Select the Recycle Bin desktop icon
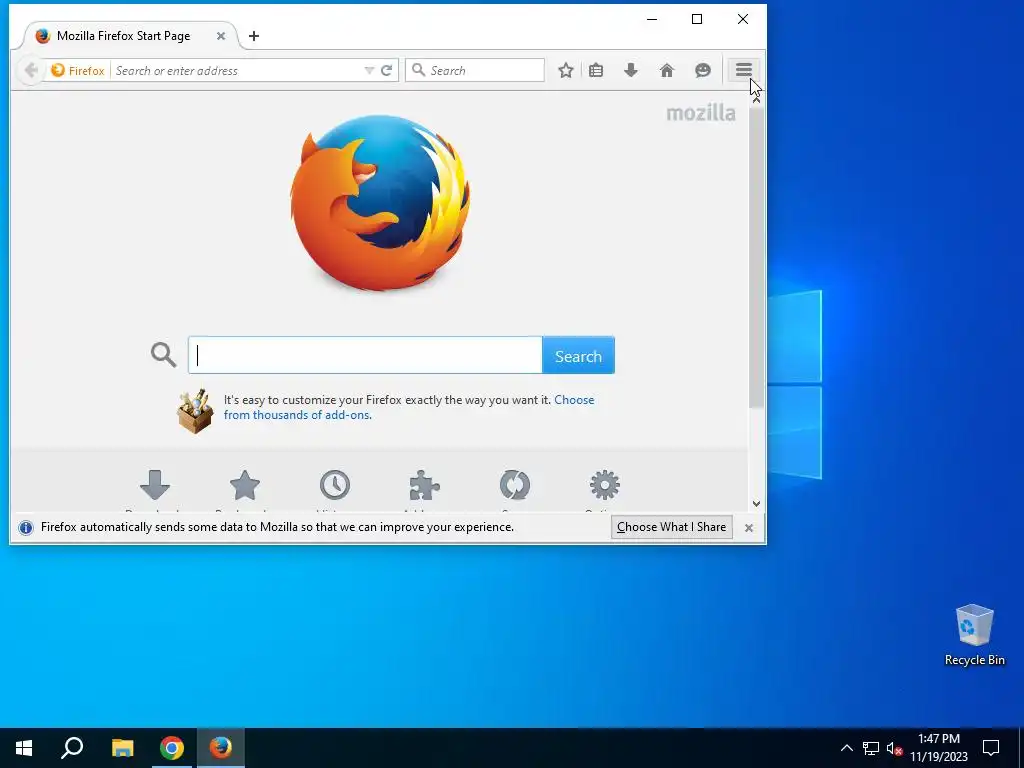This screenshot has height=768, width=1024. pyautogui.click(x=974, y=635)
